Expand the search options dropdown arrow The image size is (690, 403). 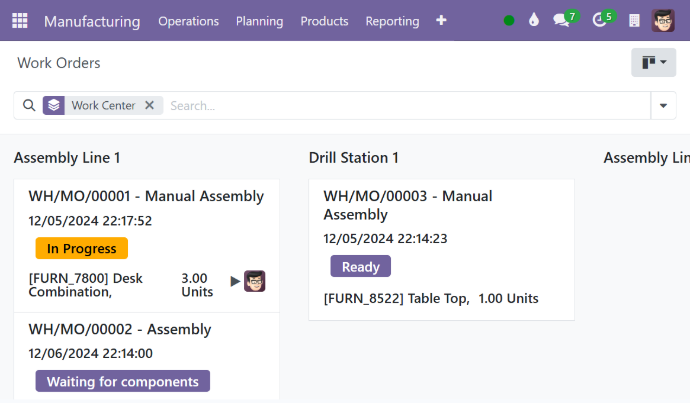(x=663, y=105)
